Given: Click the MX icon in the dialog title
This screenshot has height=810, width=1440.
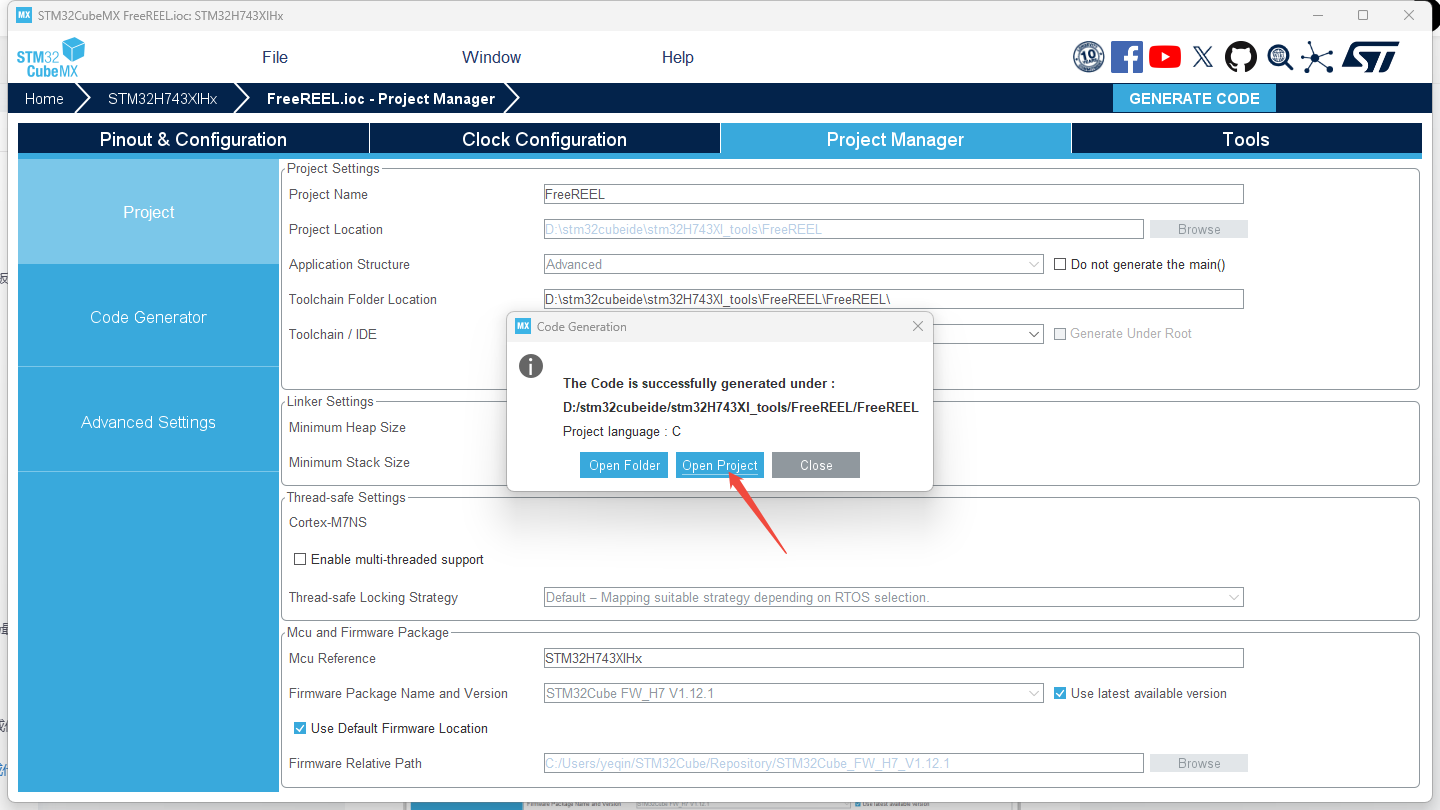Looking at the screenshot, I should tap(523, 326).
